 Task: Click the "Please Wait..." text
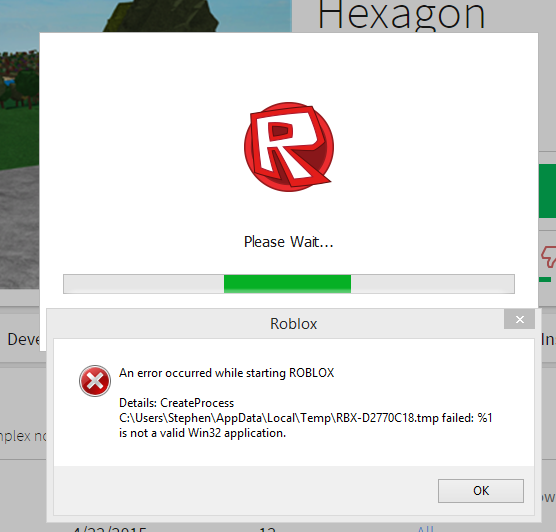(289, 242)
